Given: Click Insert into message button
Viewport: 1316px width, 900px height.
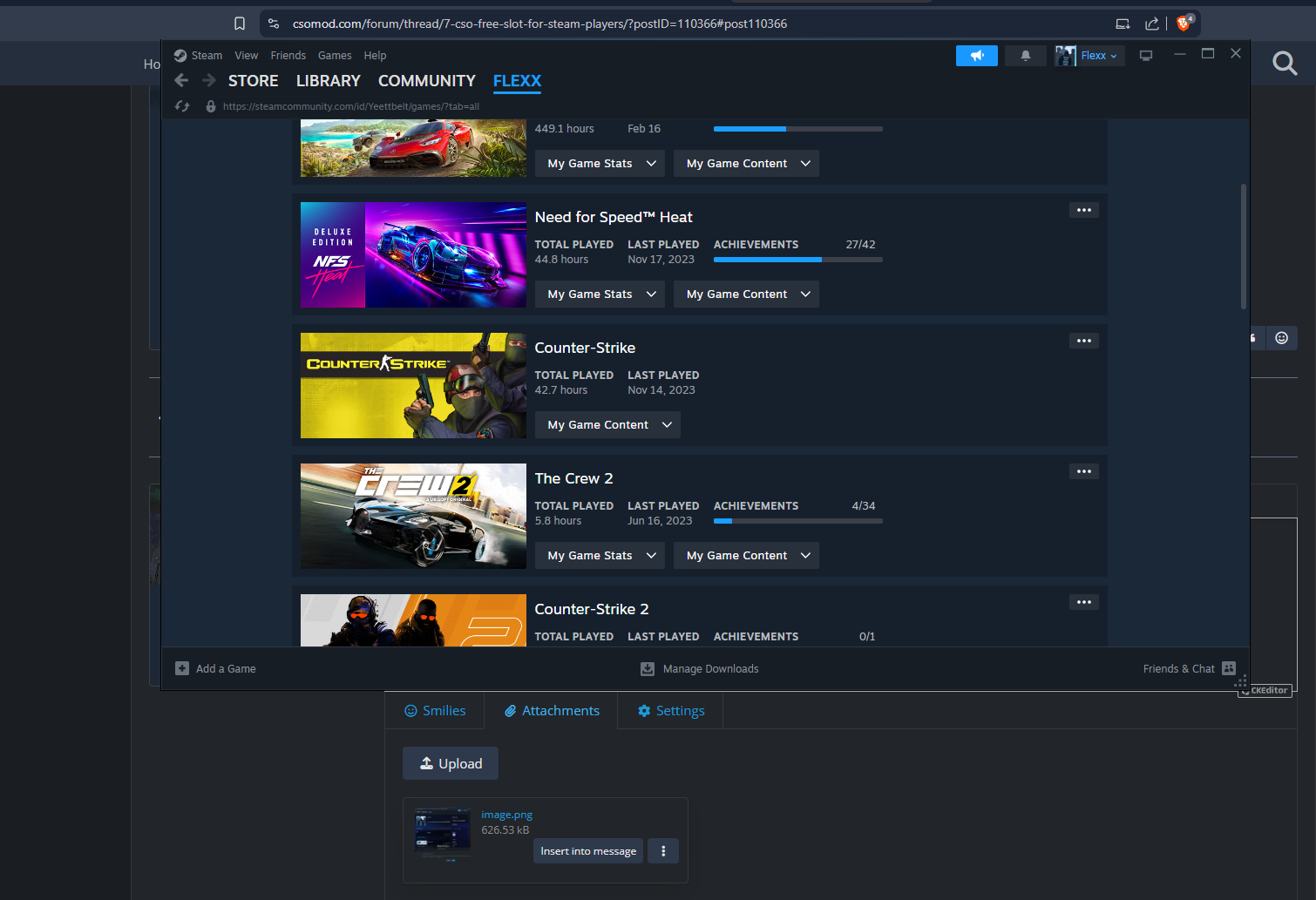Looking at the screenshot, I should coord(588,851).
